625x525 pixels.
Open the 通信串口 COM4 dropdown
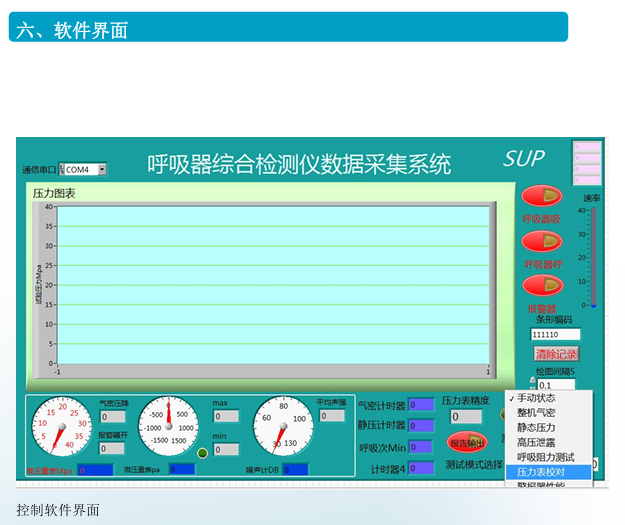[x=85, y=170]
